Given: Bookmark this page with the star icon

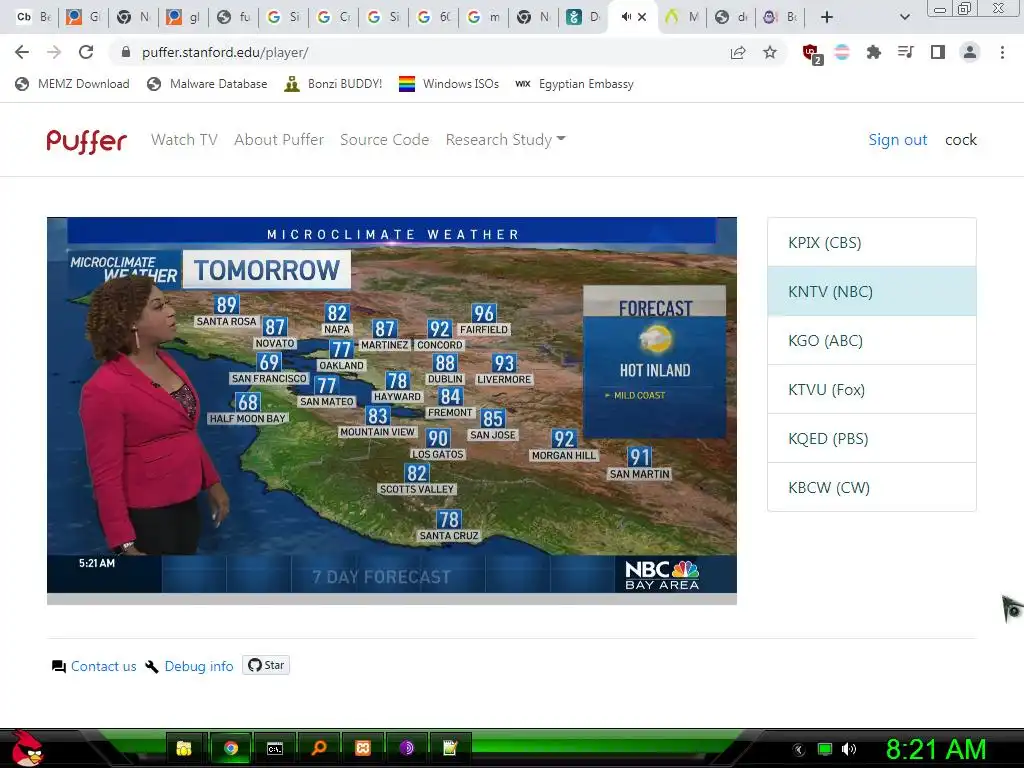Looking at the screenshot, I should click(770, 52).
